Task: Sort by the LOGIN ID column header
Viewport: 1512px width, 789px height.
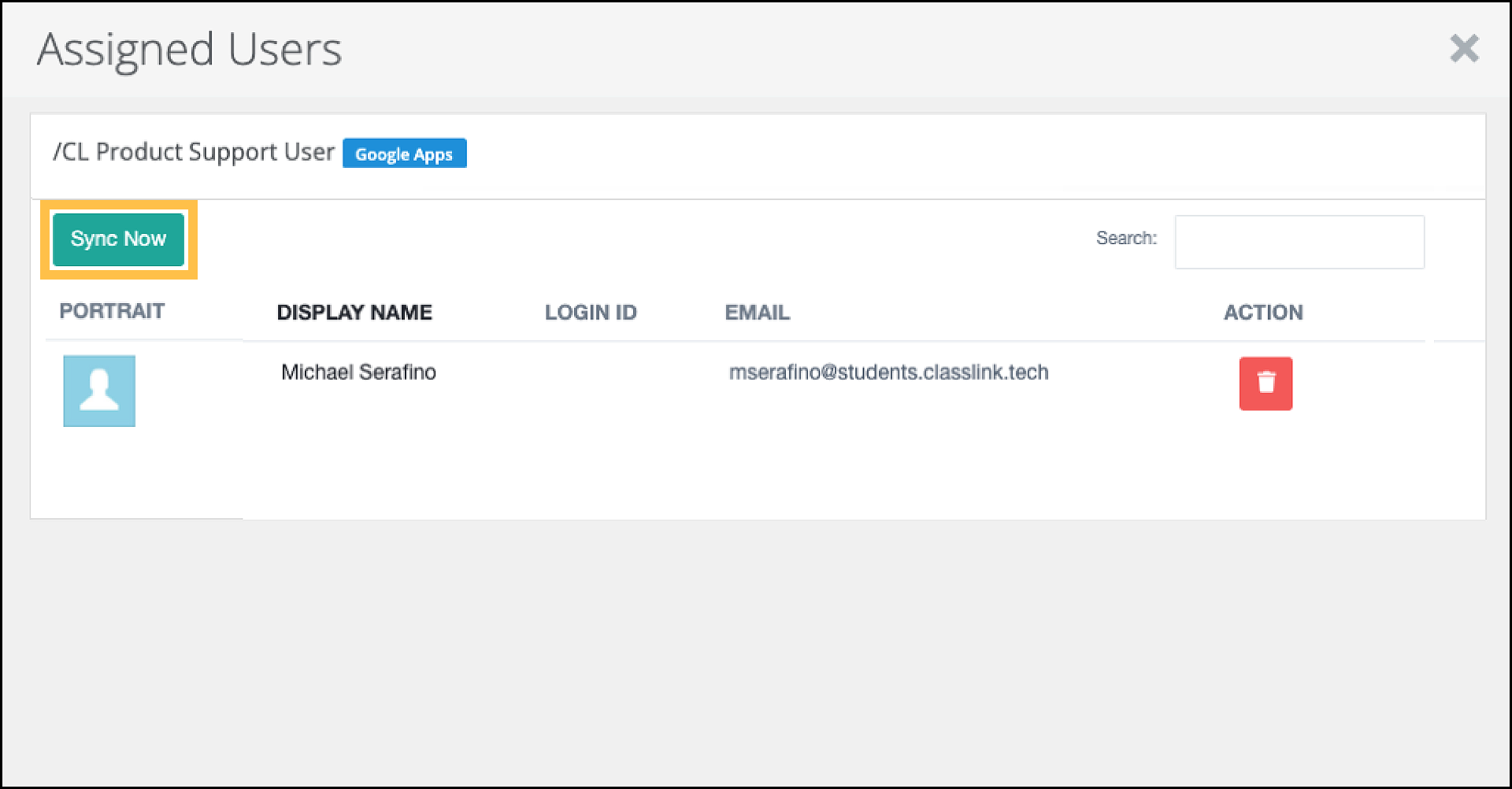Action: click(x=591, y=313)
